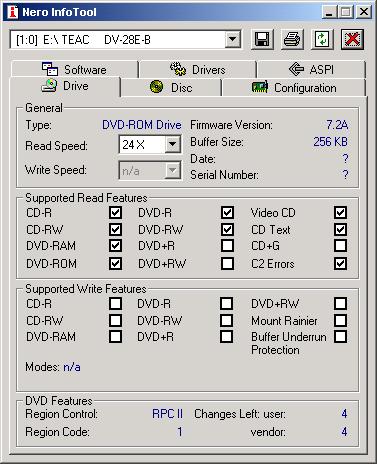Minimize the Nero InfoTool window
Viewport: 377px width, 464px height.
pyautogui.click(x=329, y=12)
